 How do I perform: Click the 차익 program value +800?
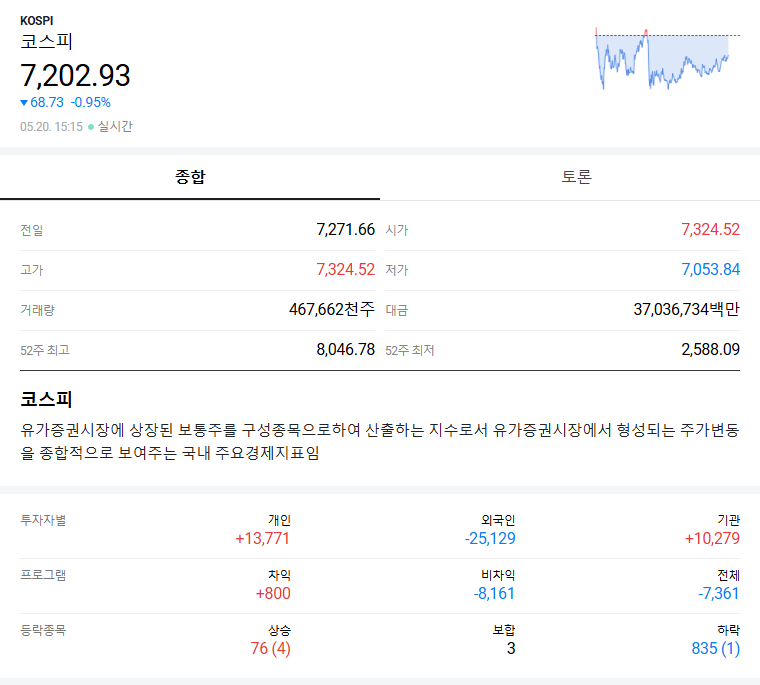273,593
